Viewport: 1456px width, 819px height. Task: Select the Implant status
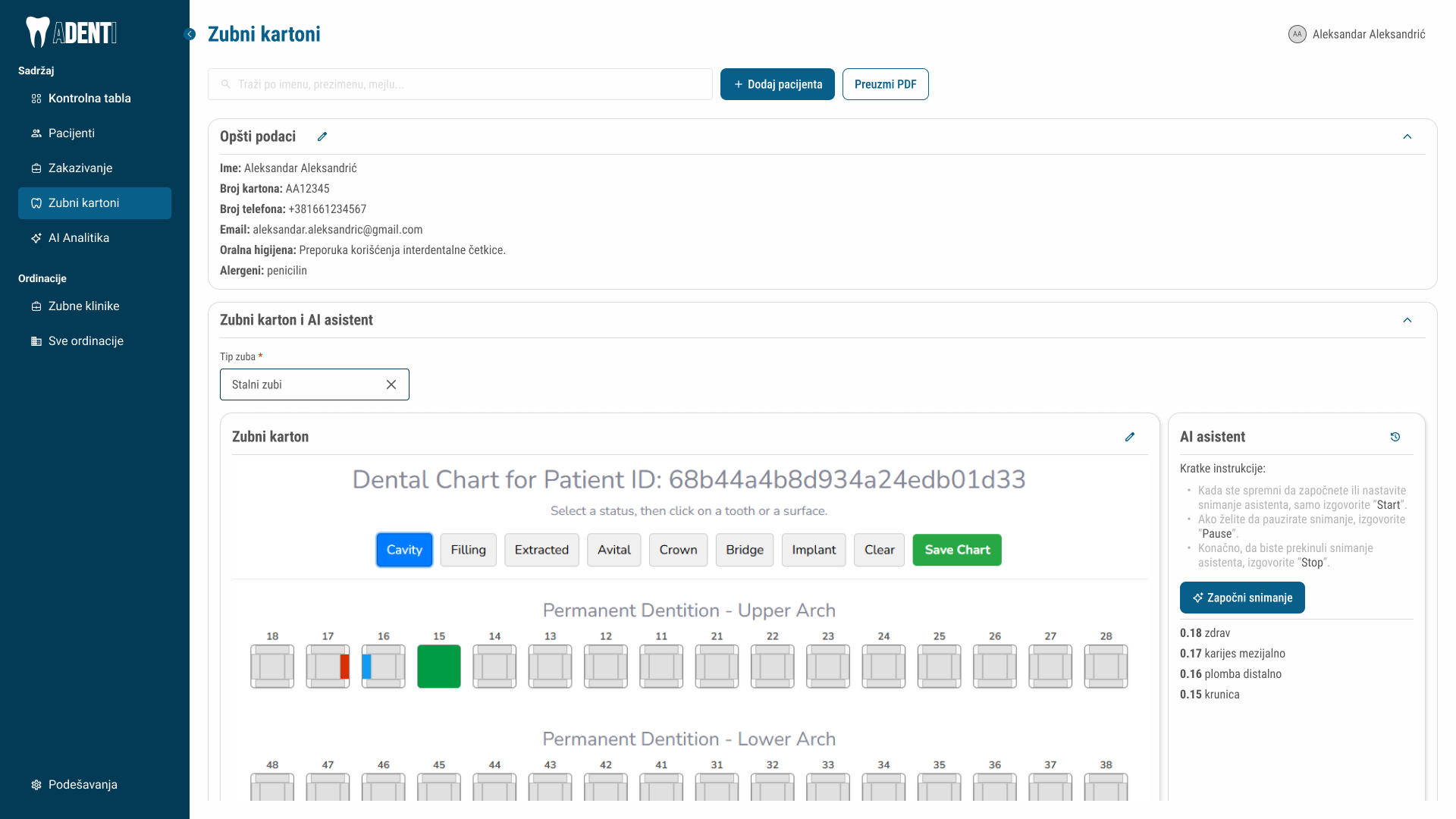click(814, 550)
